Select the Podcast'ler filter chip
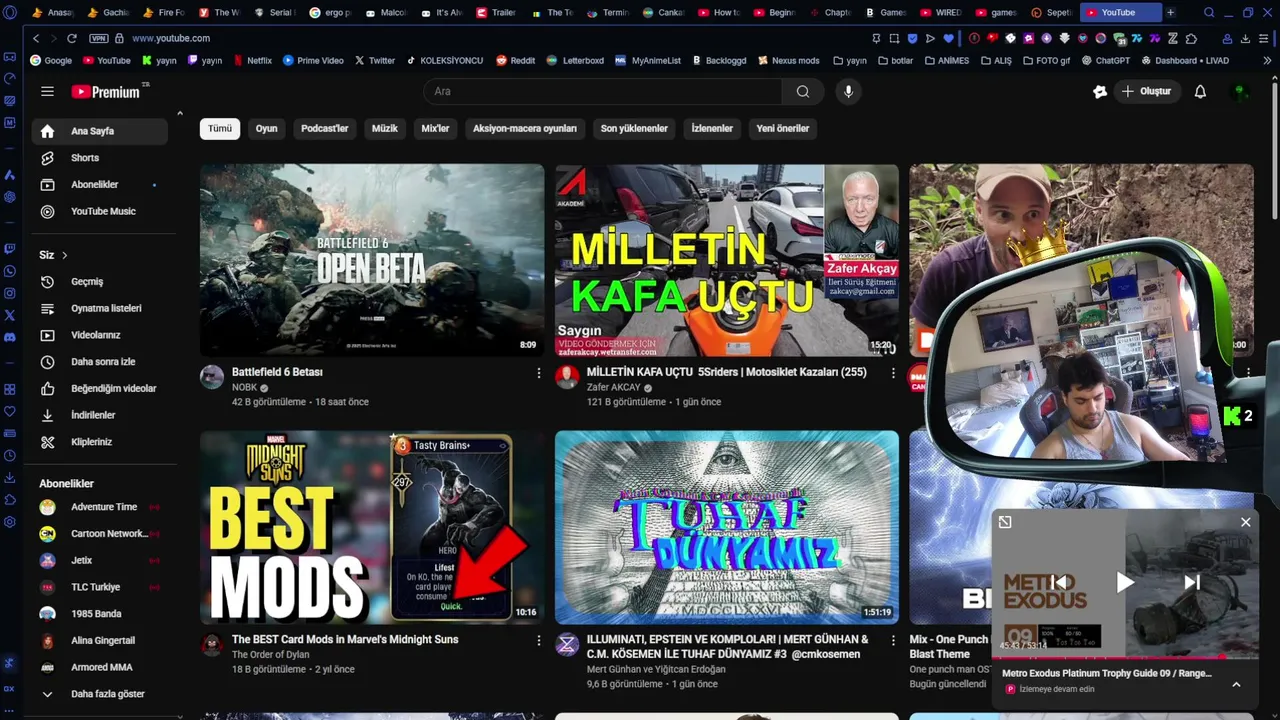The height and width of the screenshot is (720, 1280). (325, 129)
